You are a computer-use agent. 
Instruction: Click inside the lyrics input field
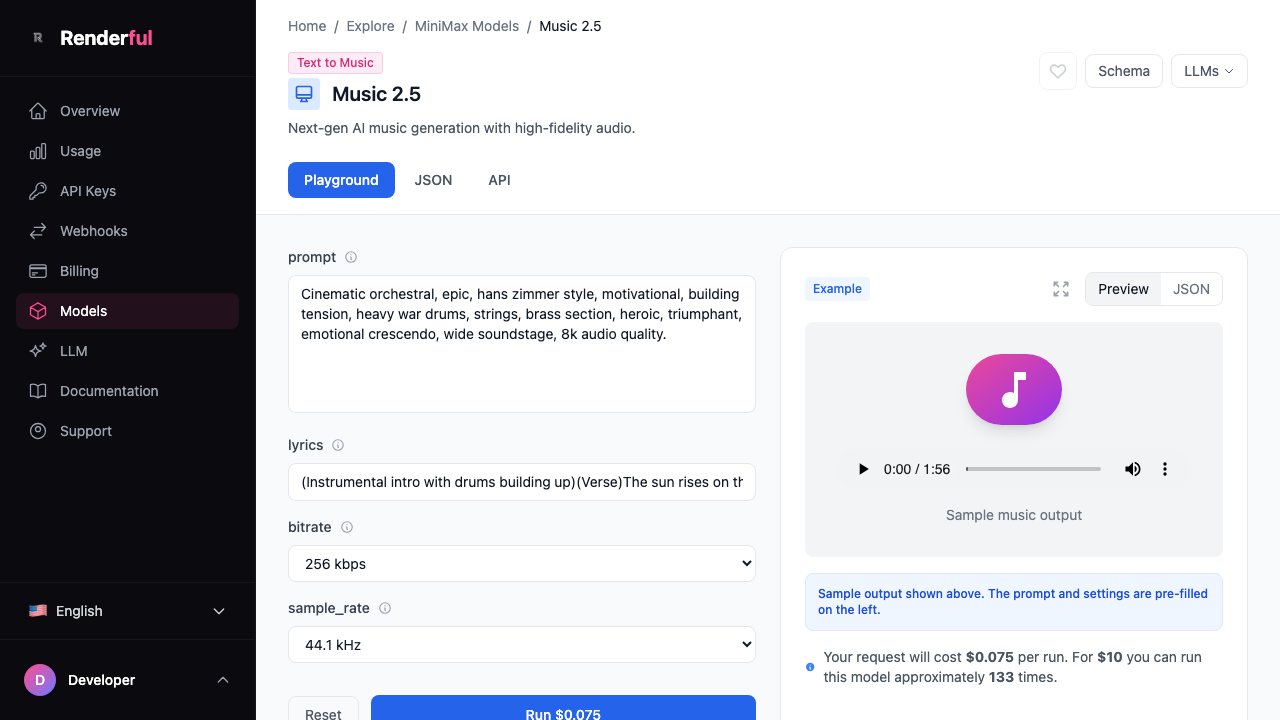tap(521, 482)
